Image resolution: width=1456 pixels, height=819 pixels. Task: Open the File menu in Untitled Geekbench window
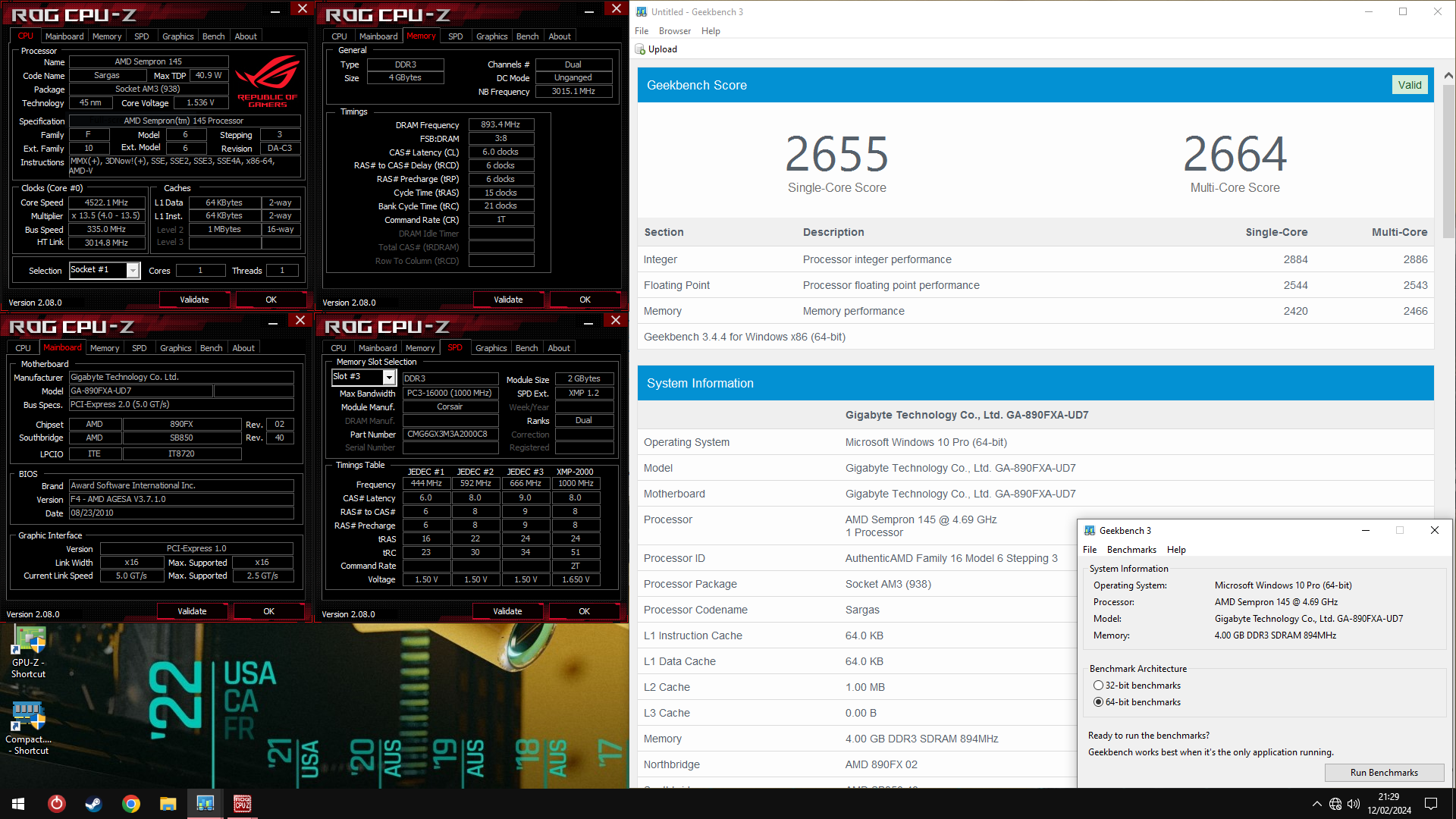click(642, 31)
